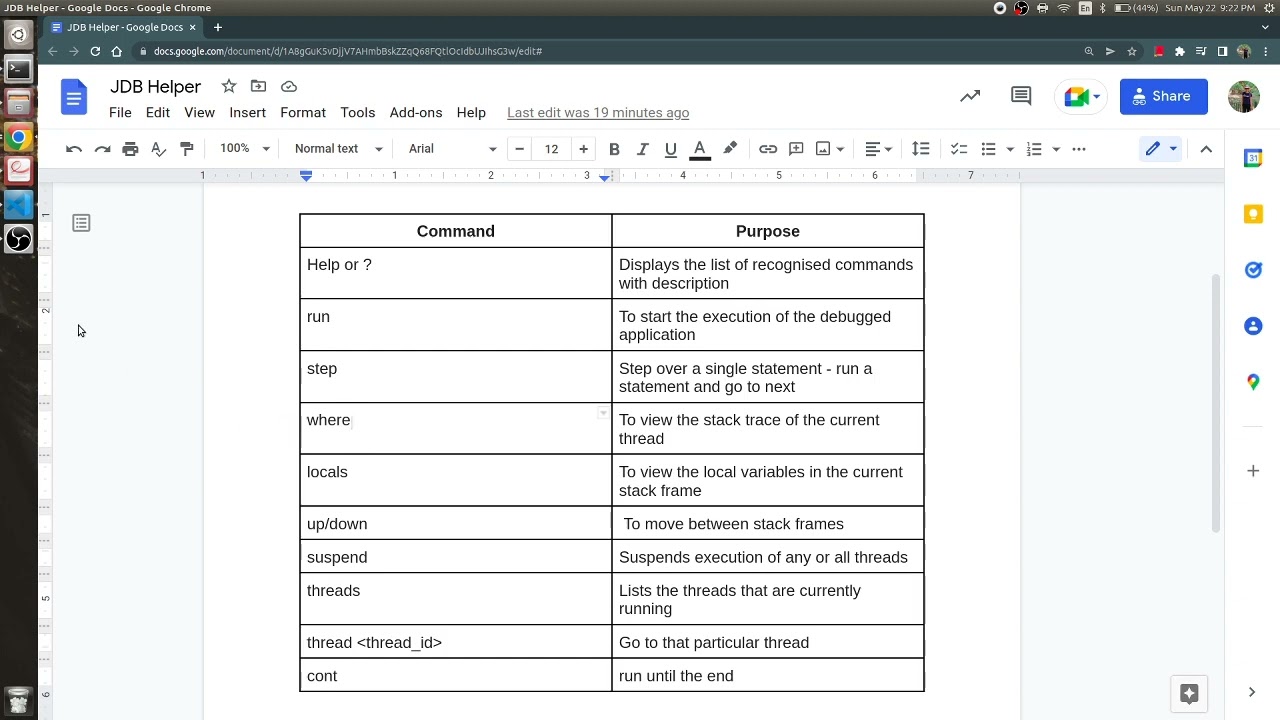Open the Format menu
The width and height of the screenshot is (1280, 720).
click(x=303, y=113)
